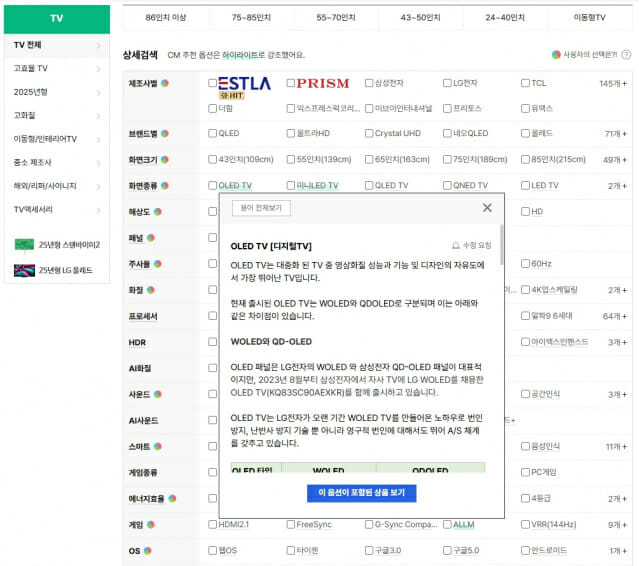Click the colored dot next to 게임
Viewport: 639px width, 566px height.
(x=151, y=524)
